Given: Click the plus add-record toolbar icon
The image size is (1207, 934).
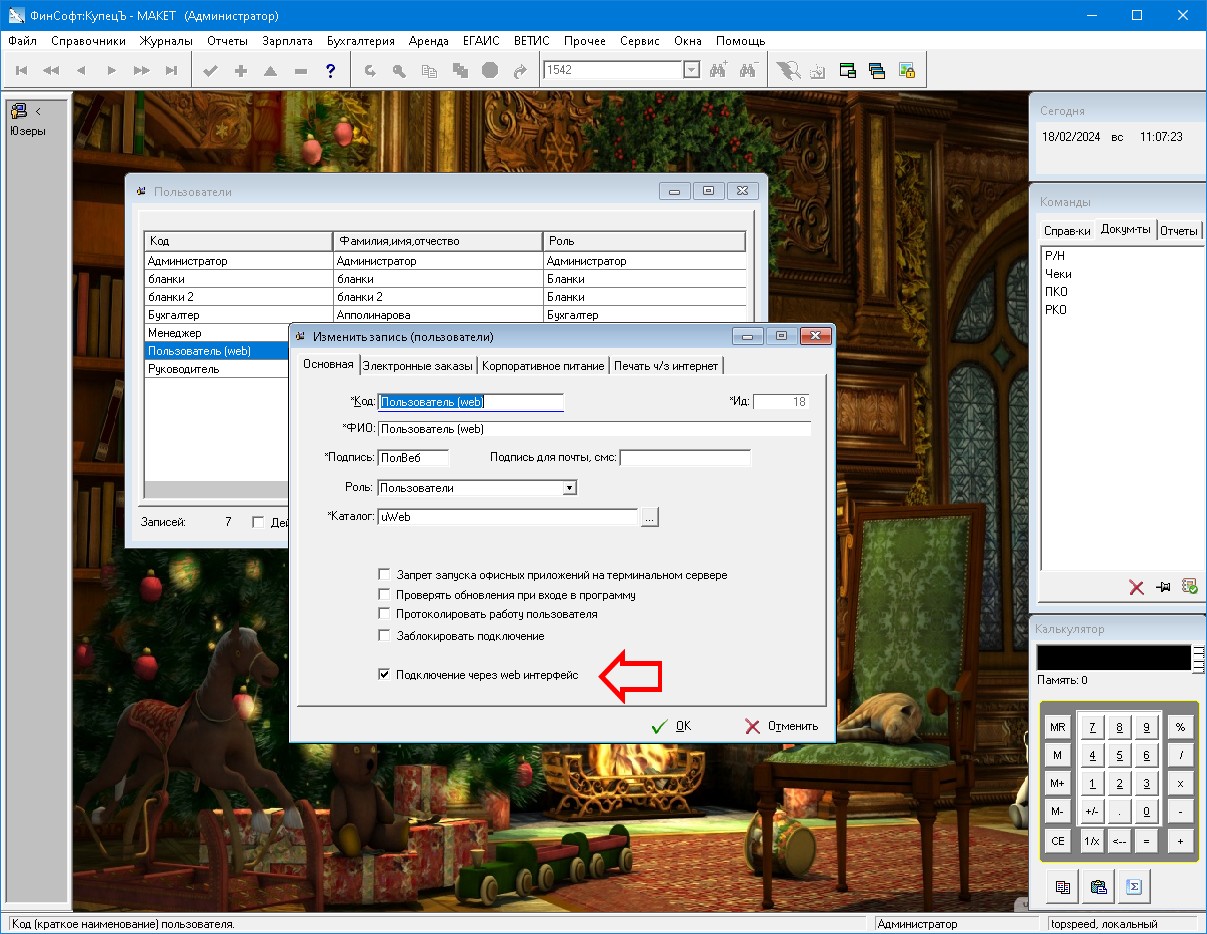Looking at the screenshot, I should tap(240, 70).
